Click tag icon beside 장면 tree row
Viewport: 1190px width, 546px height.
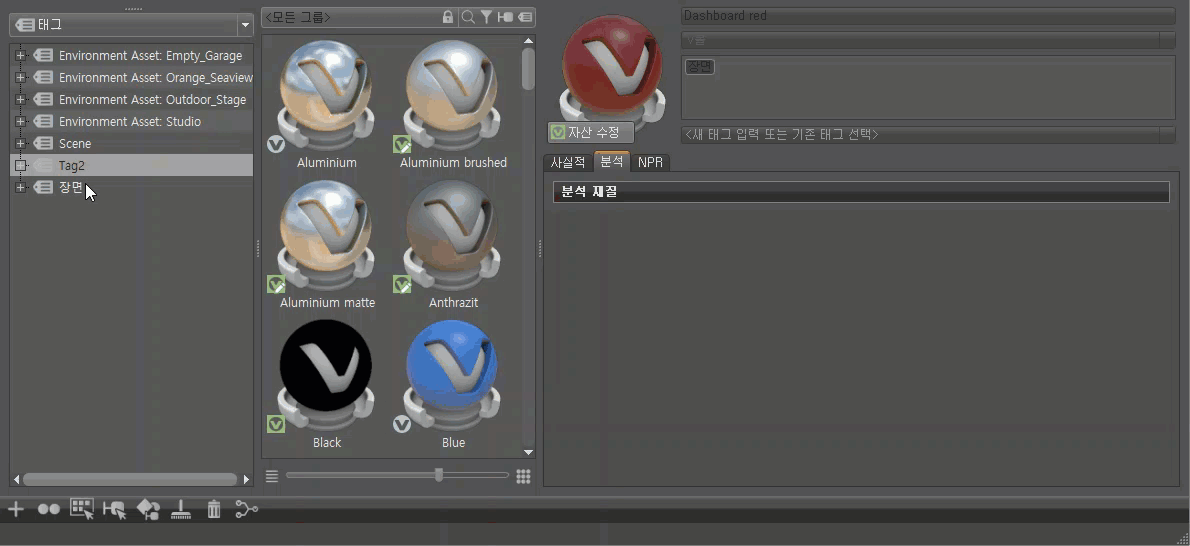(x=43, y=188)
